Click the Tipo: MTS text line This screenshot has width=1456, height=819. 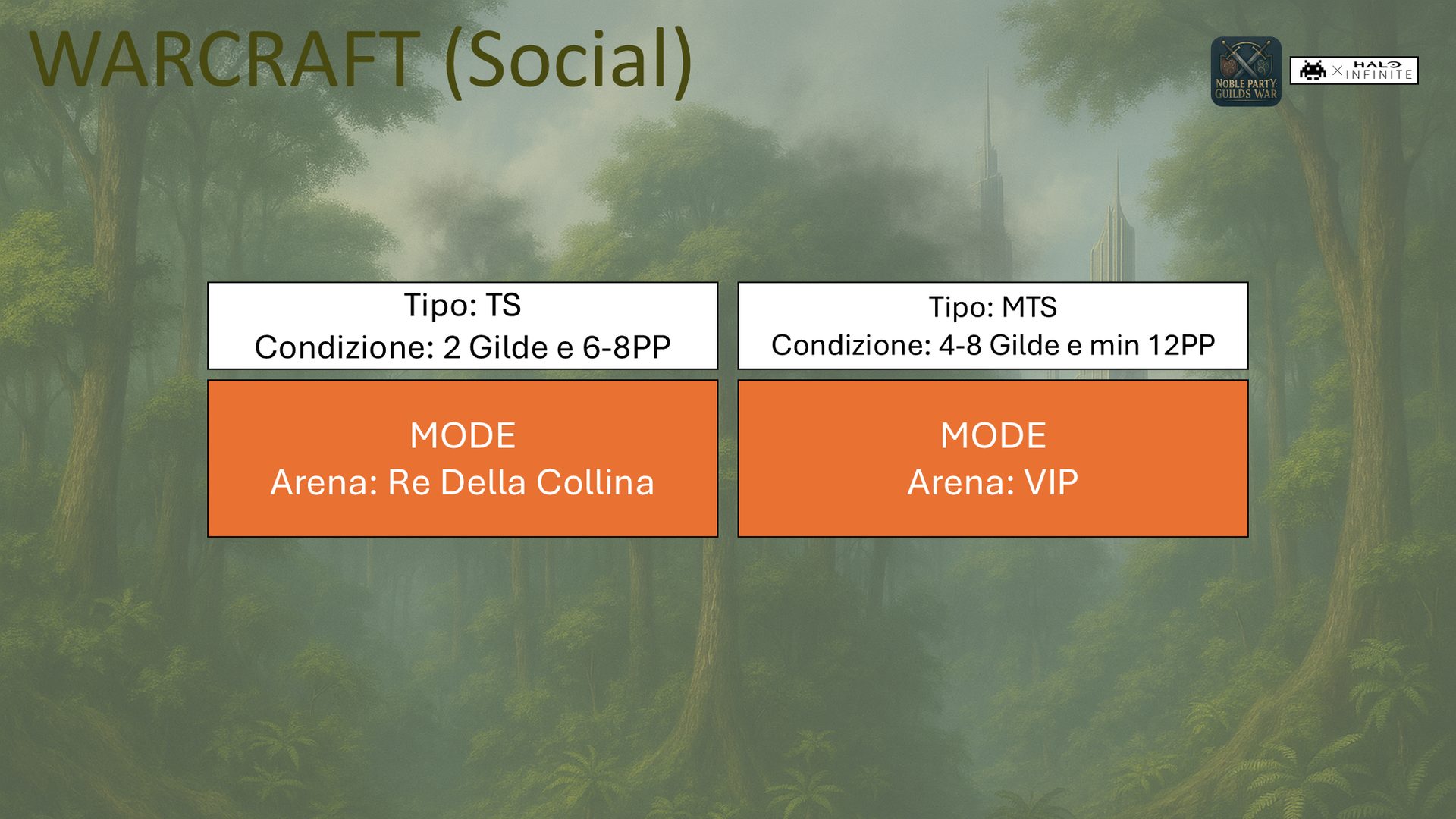(x=993, y=307)
